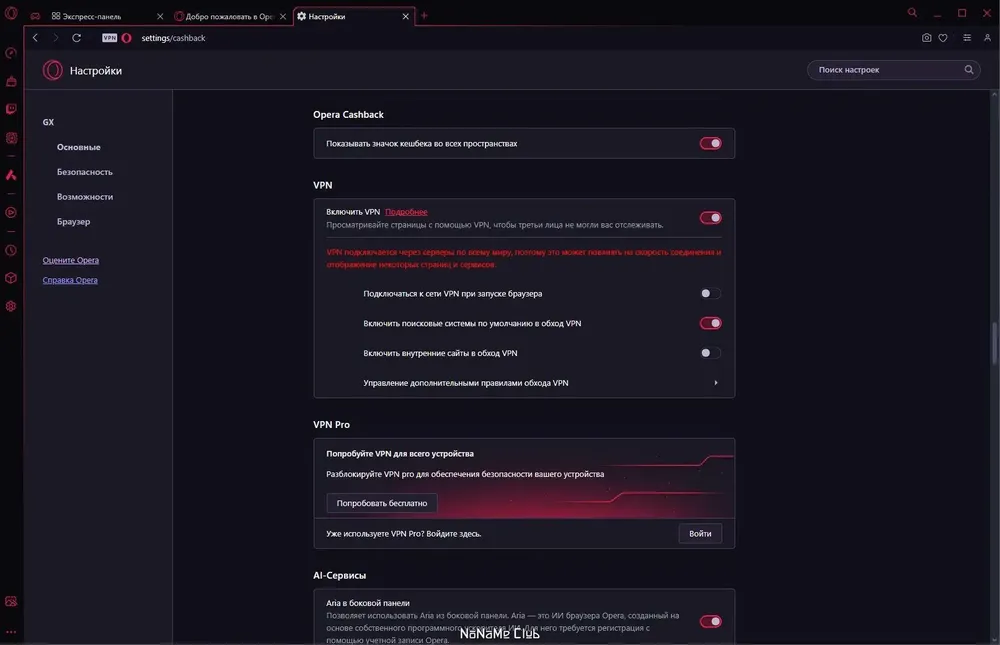This screenshot has width=1000, height=645.
Task: Open GX Corner gamepad icon in tab bar
Action: (x=36, y=16)
